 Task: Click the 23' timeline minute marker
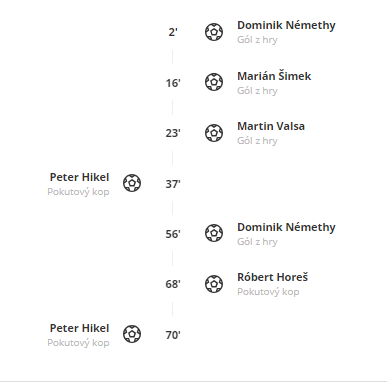click(173, 133)
